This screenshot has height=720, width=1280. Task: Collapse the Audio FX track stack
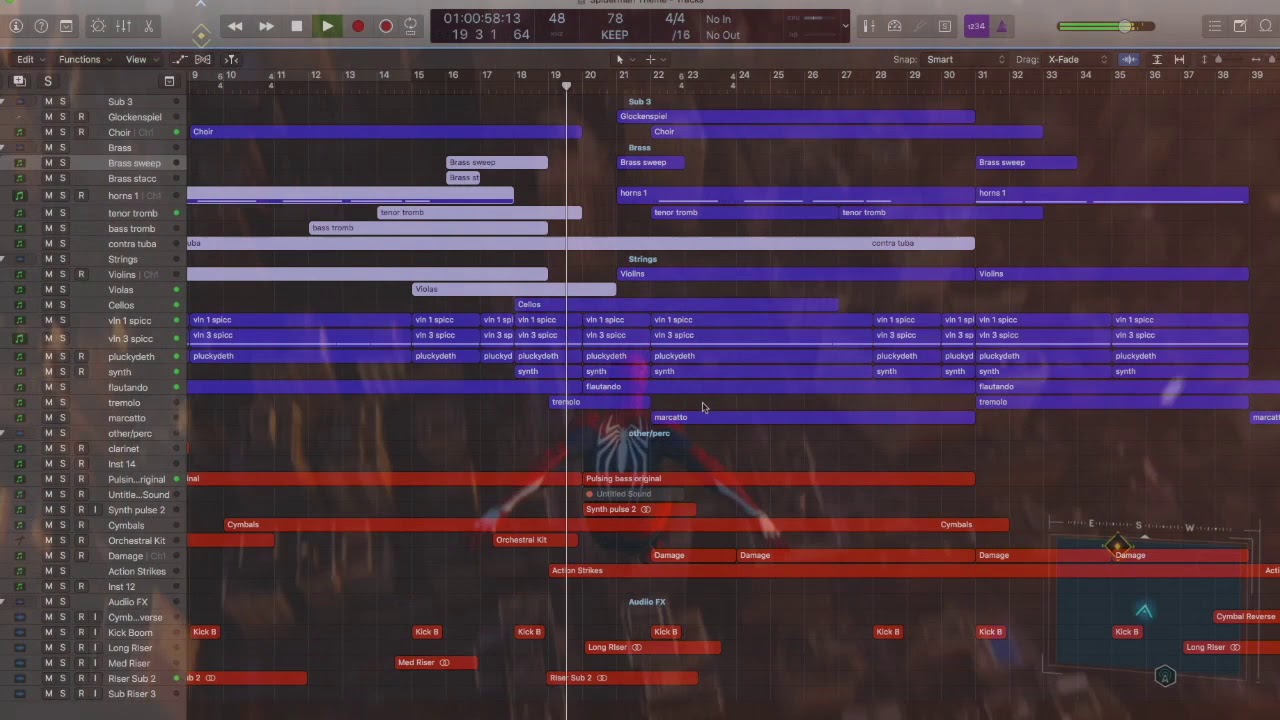pos(2,602)
